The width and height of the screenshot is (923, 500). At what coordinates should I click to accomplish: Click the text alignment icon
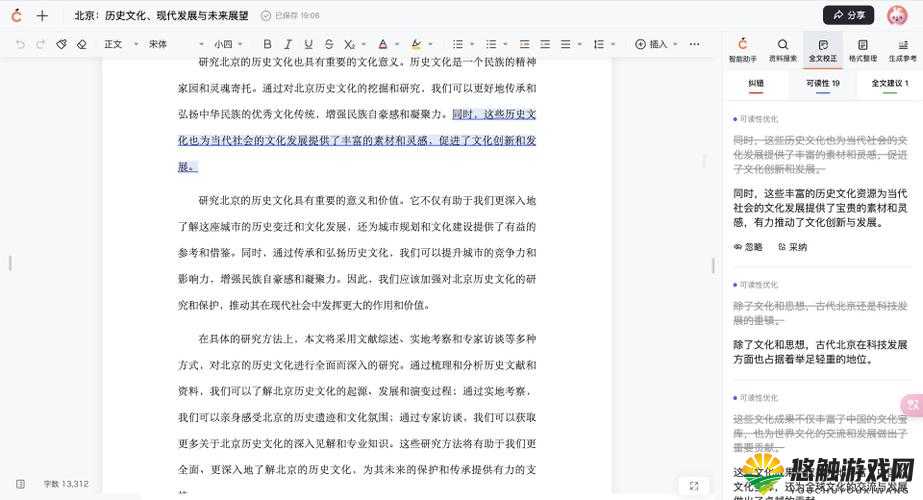tap(565, 44)
